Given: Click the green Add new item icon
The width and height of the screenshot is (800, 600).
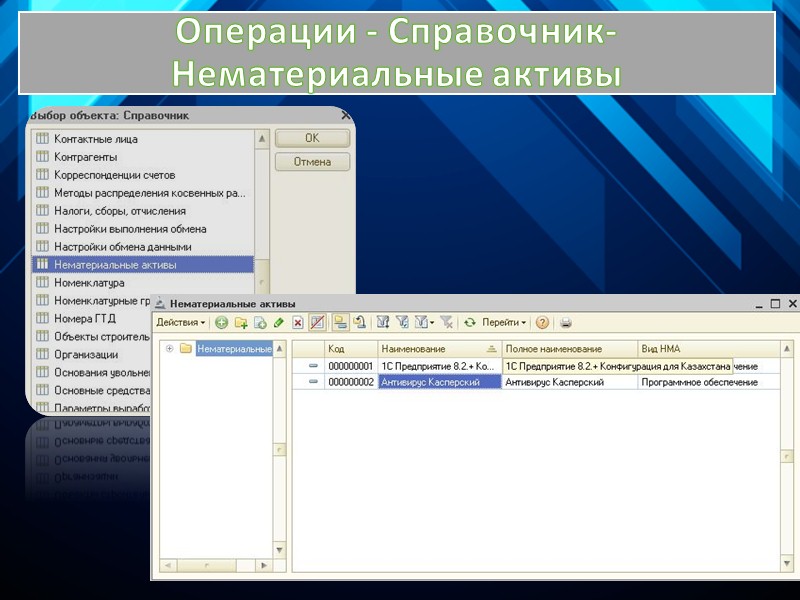Looking at the screenshot, I should [x=221, y=322].
